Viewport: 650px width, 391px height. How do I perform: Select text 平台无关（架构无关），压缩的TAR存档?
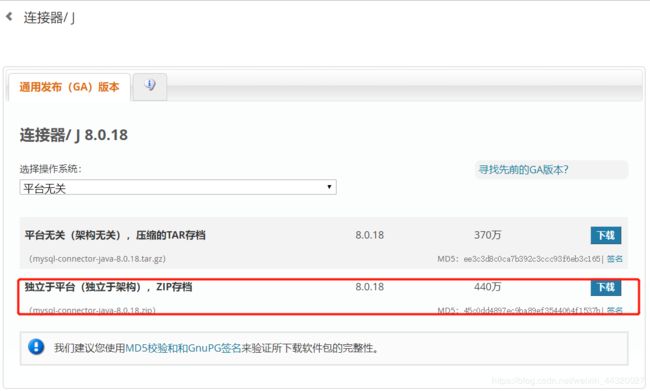click(115, 235)
